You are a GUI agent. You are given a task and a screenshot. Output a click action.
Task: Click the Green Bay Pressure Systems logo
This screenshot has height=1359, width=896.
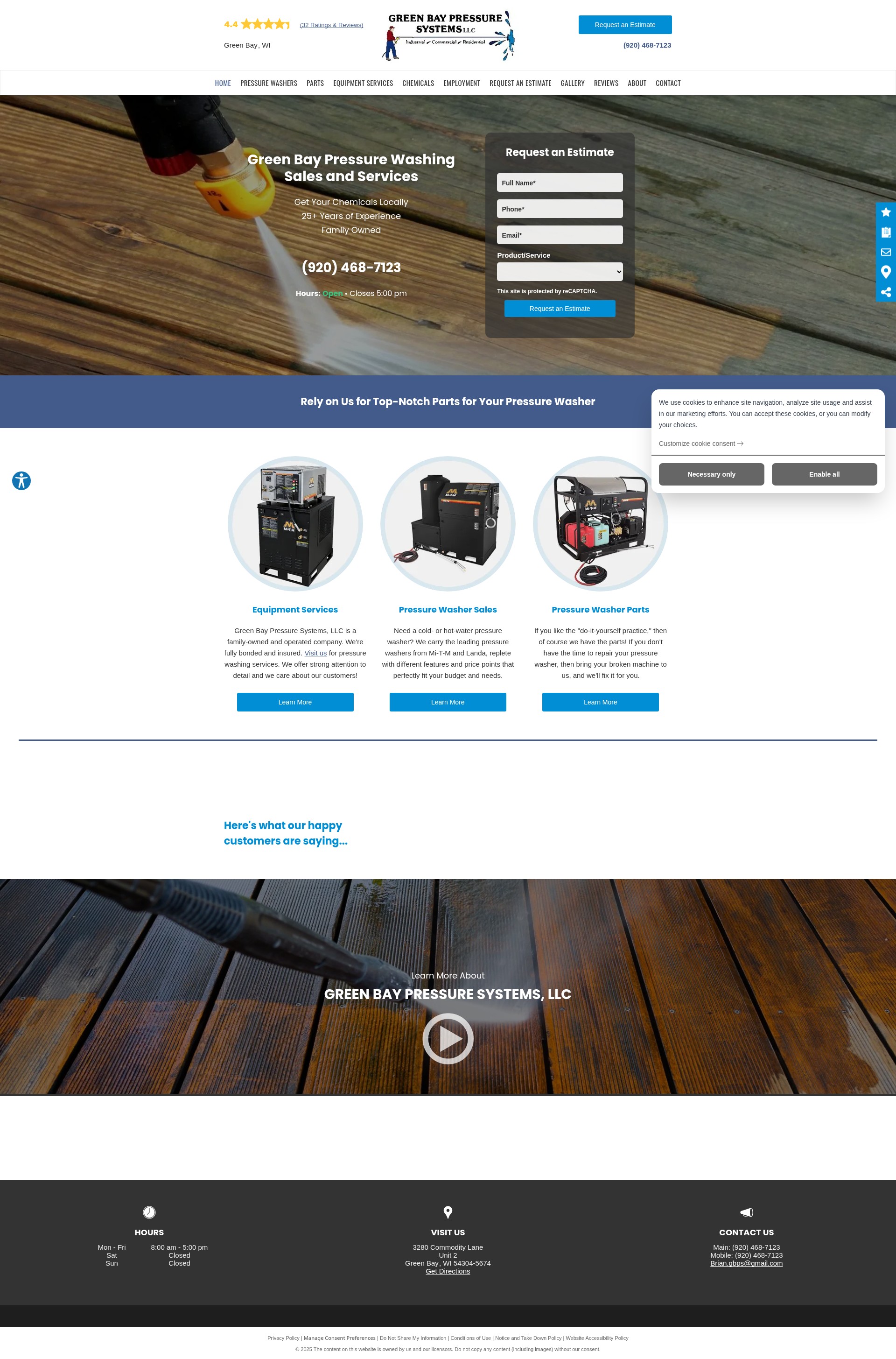(x=448, y=35)
